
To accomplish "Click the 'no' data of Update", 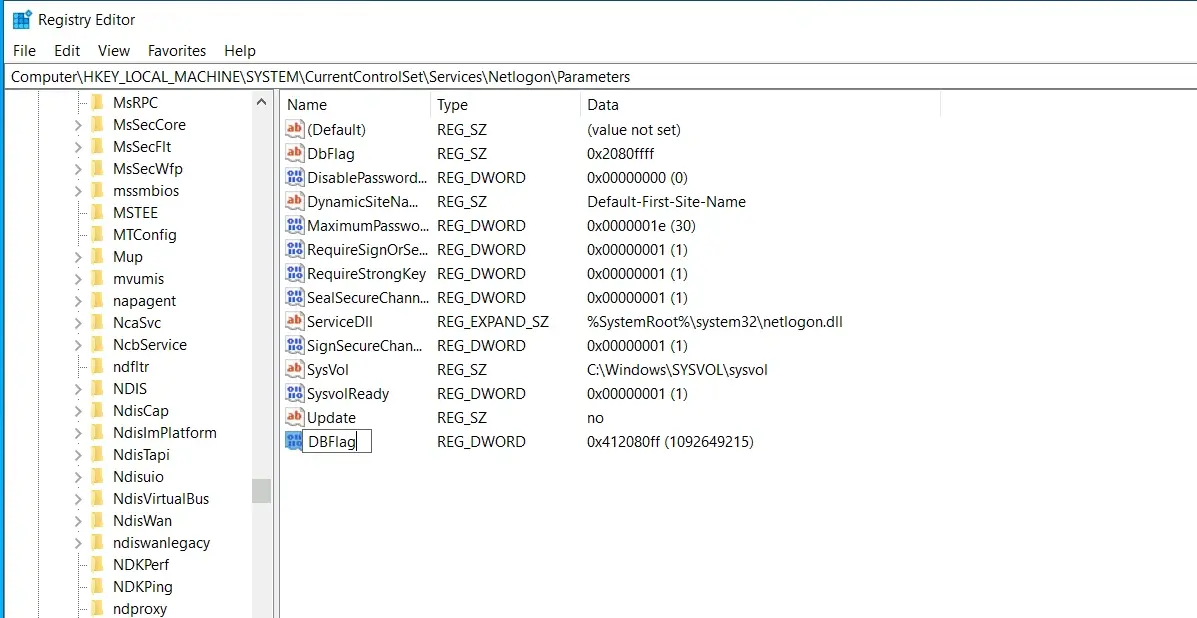I will pyautogui.click(x=595, y=417).
